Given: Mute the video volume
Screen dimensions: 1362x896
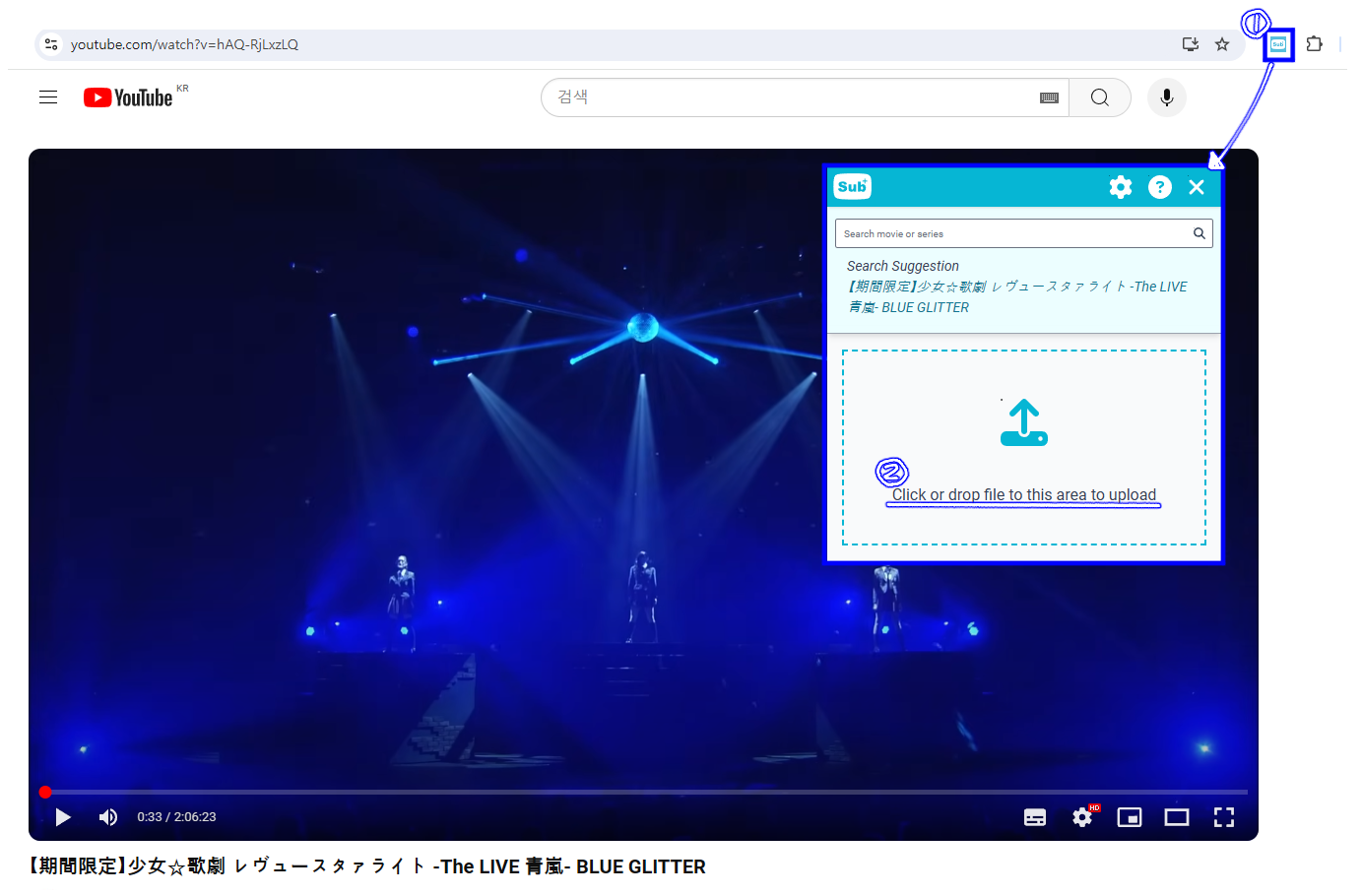Looking at the screenshot, I should [108, 817].
